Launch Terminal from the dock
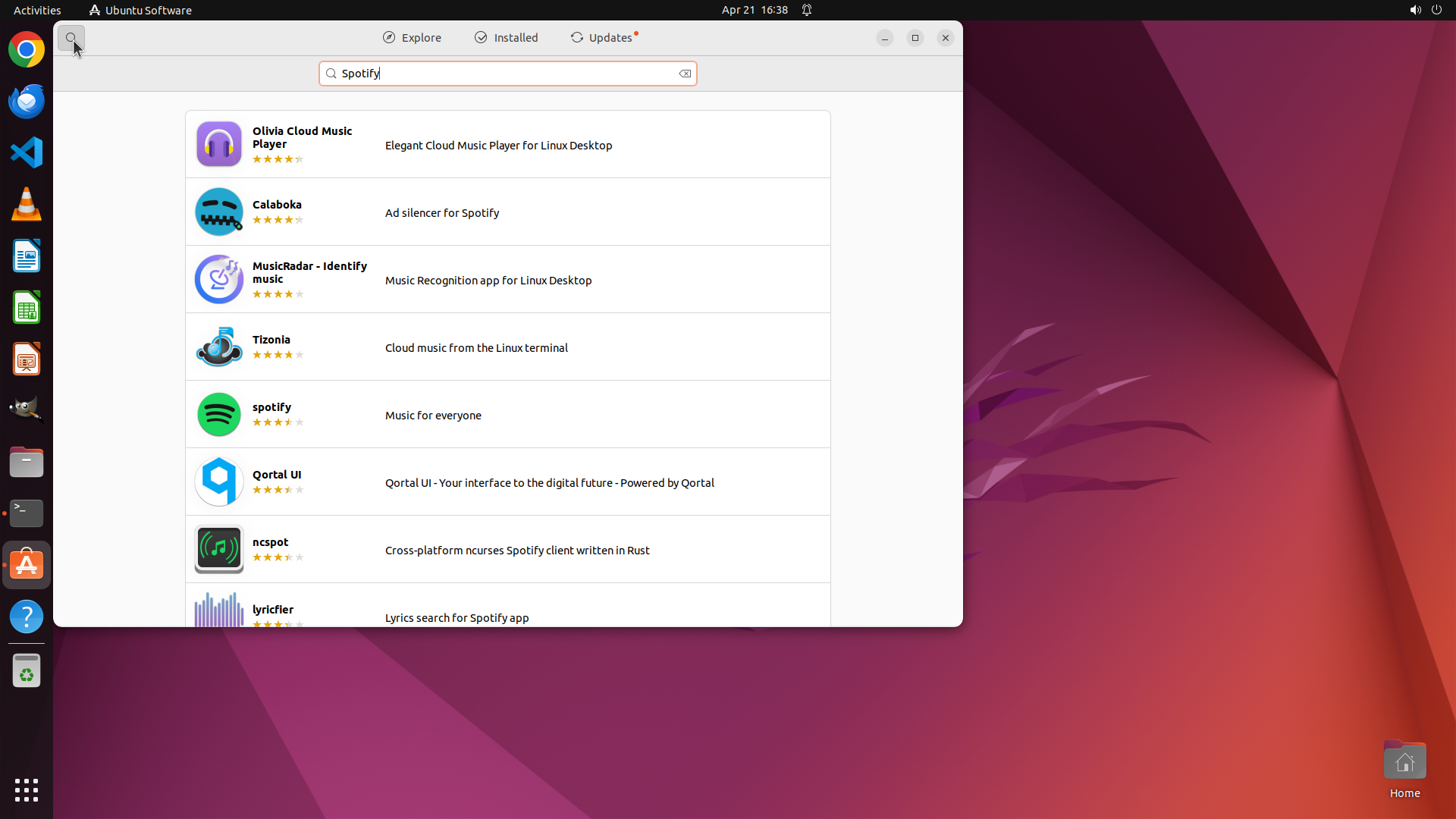The width and height of the screenshot is (1456, 819). [27, 513]
